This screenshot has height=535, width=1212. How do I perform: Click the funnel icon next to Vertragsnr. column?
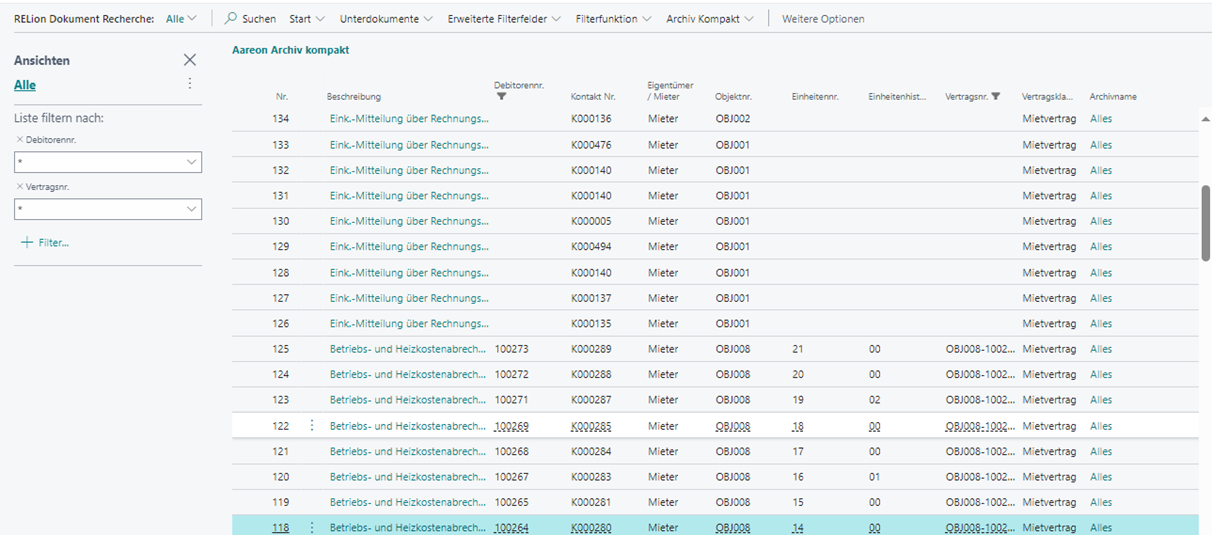995,97
